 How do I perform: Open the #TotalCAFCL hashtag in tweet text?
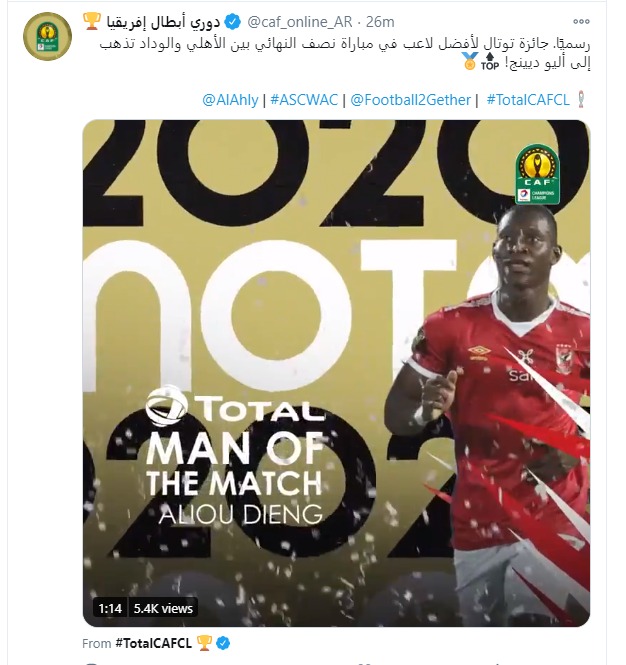click(528, 100)
